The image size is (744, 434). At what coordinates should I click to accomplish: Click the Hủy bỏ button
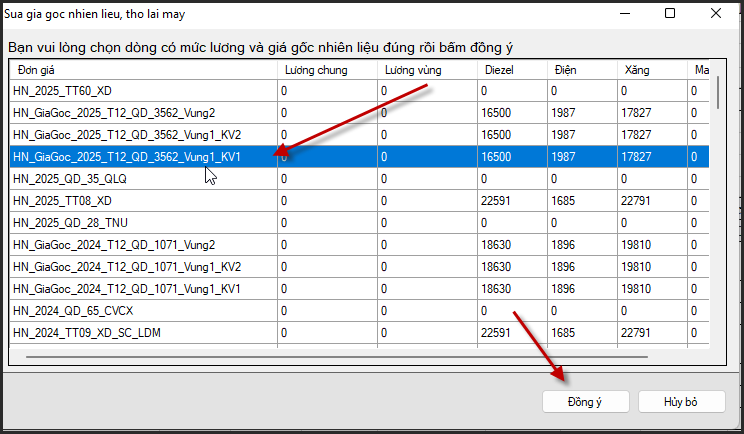(x=680, y=401)
